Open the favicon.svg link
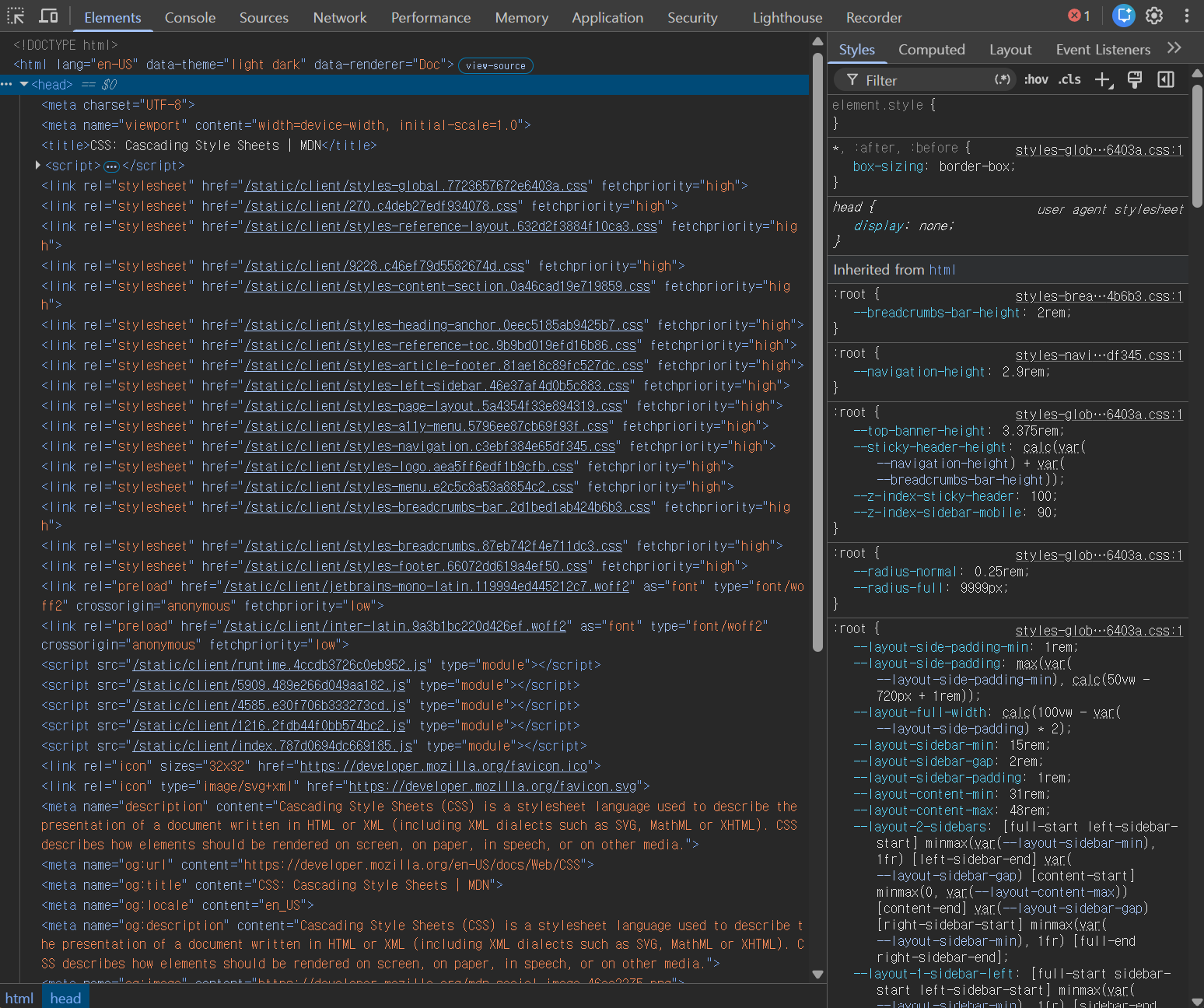 click(x=492, y=786)
